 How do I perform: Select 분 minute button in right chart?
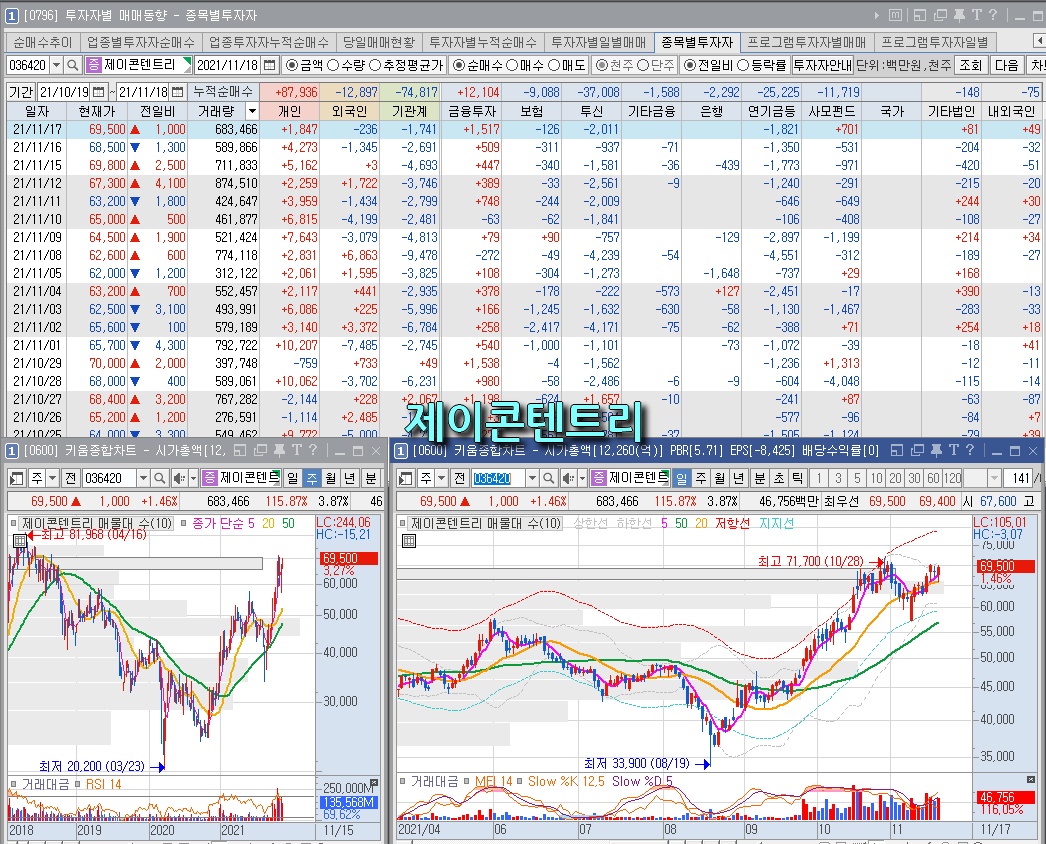click(759, 478)
